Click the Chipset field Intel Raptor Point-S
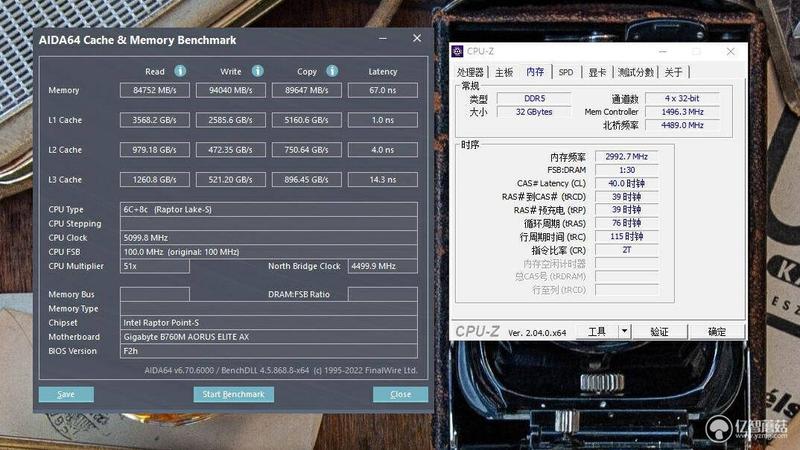800x450 pixels. (269, 322)
